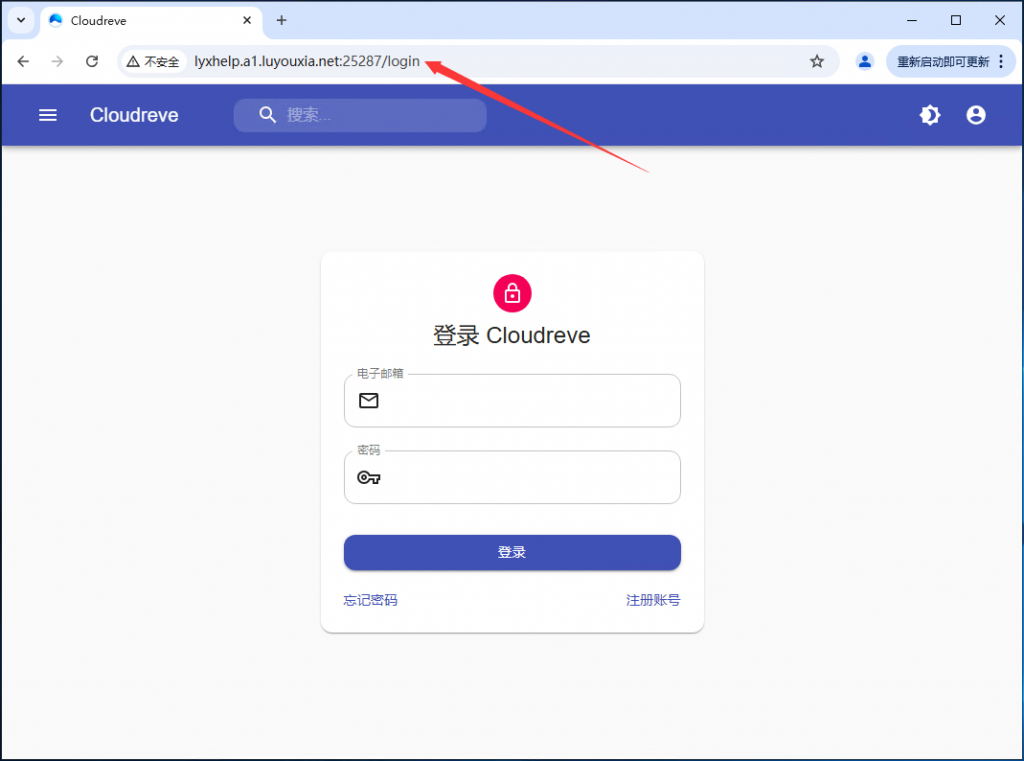Click the key icon in the password field
Image resolution: width=1024 pixels, height=761 pixels.
click(x=369, y=477)
